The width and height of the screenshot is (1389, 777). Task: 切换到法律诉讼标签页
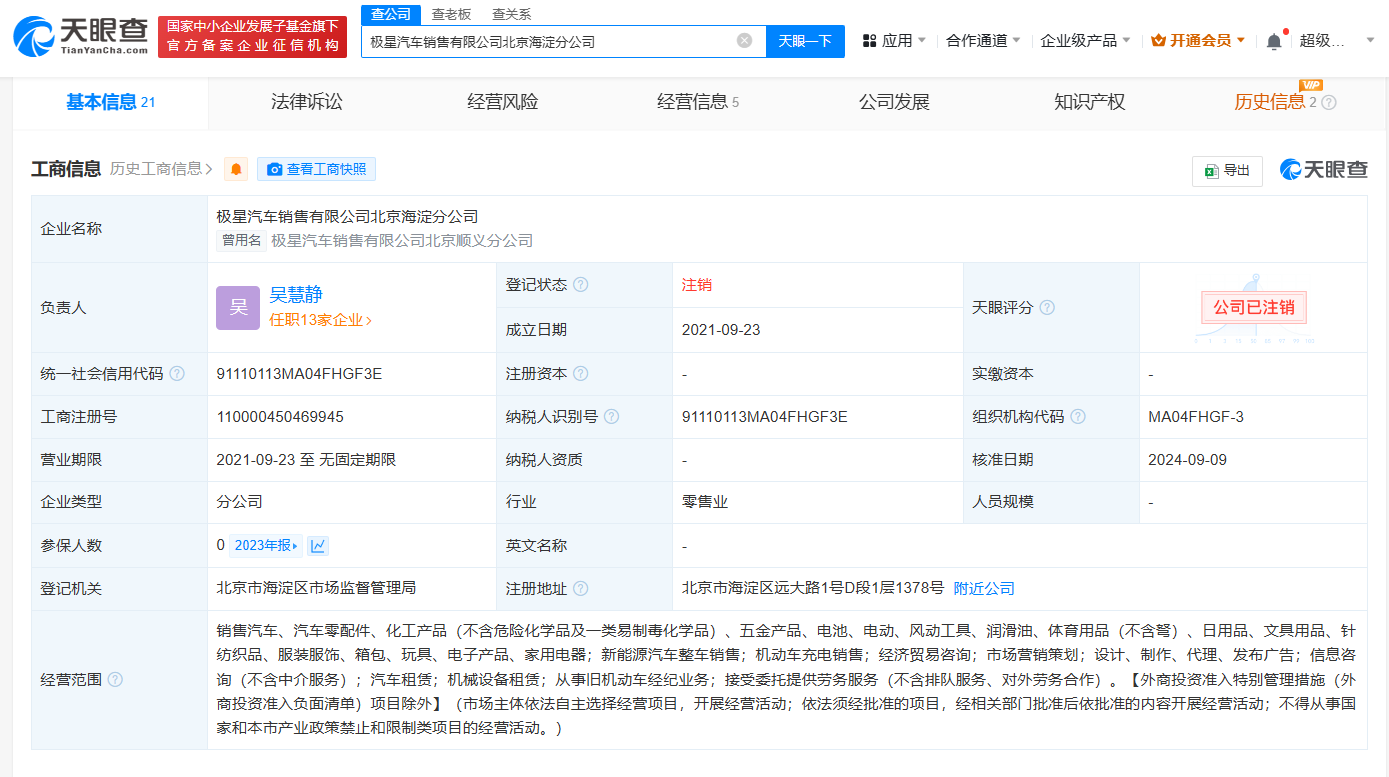[x=305, y=102]
